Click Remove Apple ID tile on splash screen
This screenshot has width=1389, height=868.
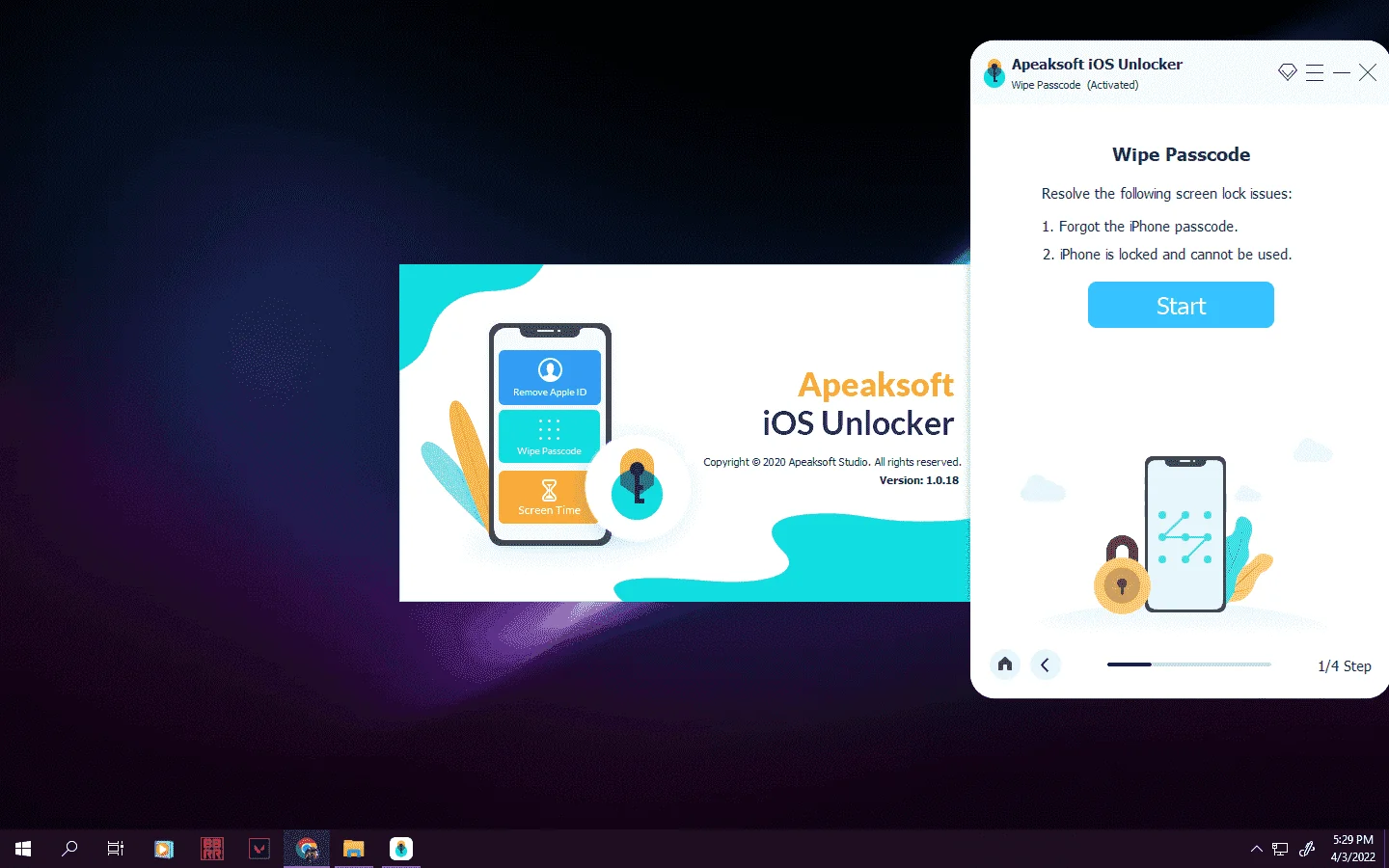click(x=550, y=376)
